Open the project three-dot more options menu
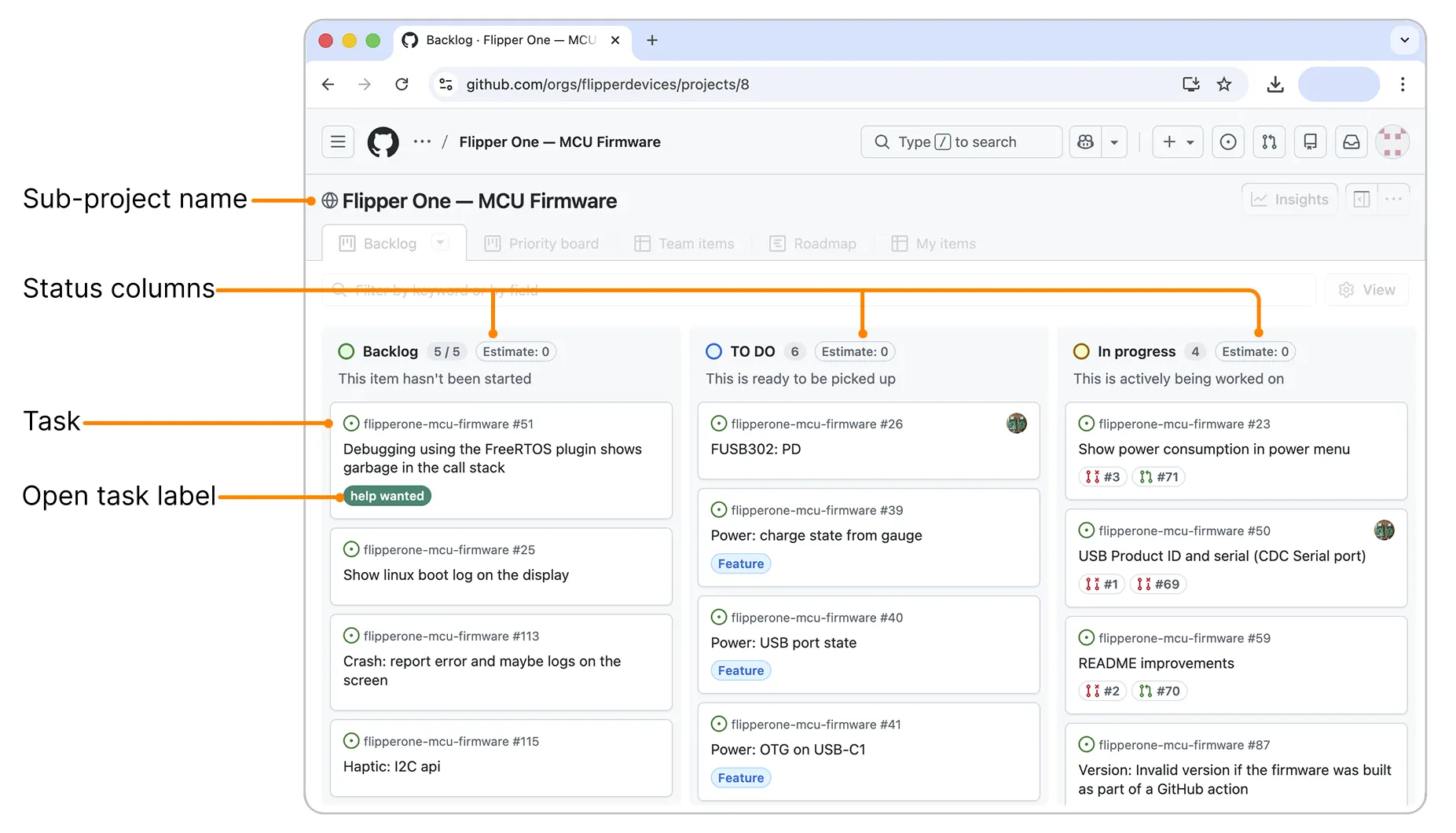Image resolution: width=1456 pixels, height=833 pixels. (1393, 200)
